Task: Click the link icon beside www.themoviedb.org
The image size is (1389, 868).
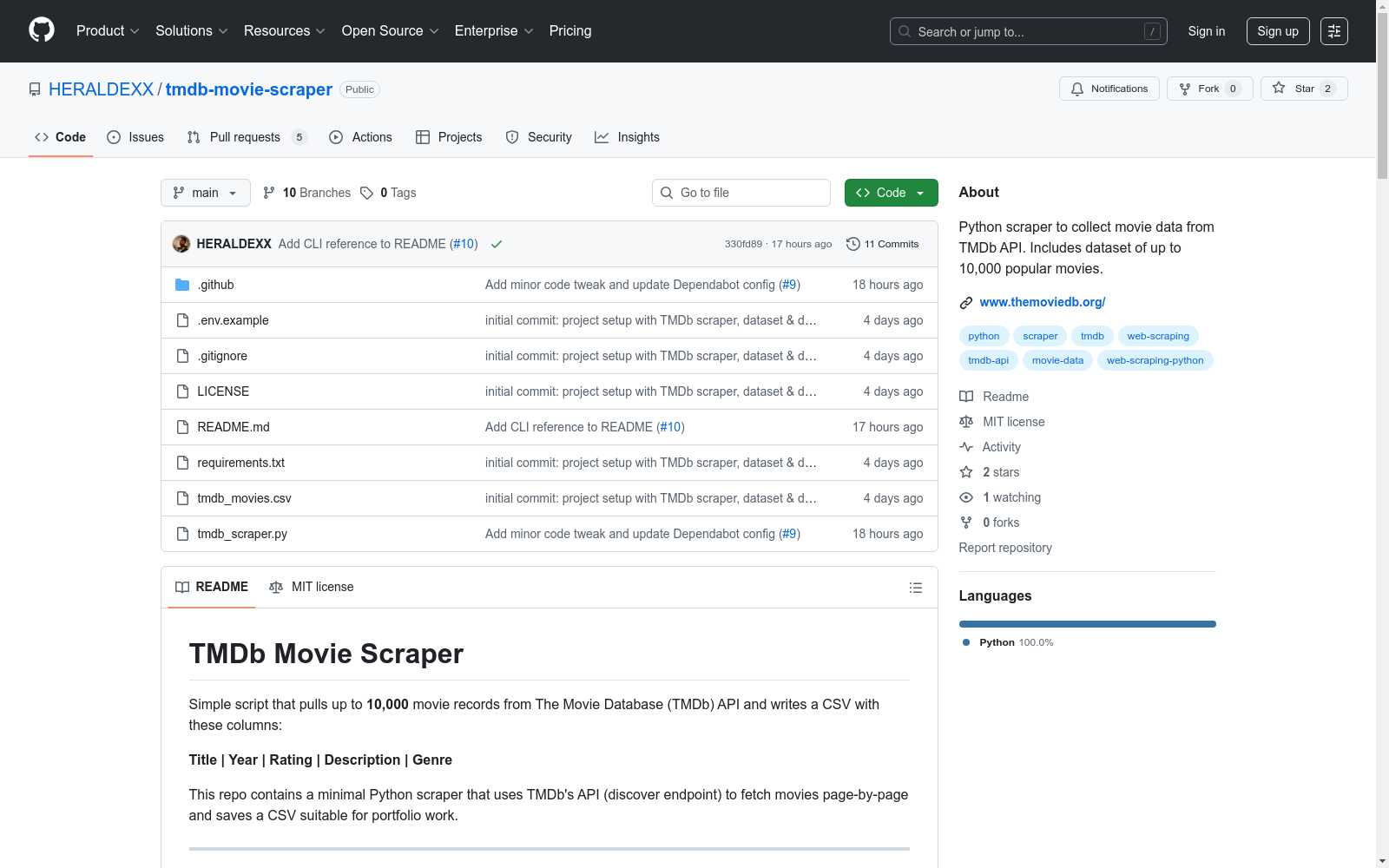Action: coord(966,303)
